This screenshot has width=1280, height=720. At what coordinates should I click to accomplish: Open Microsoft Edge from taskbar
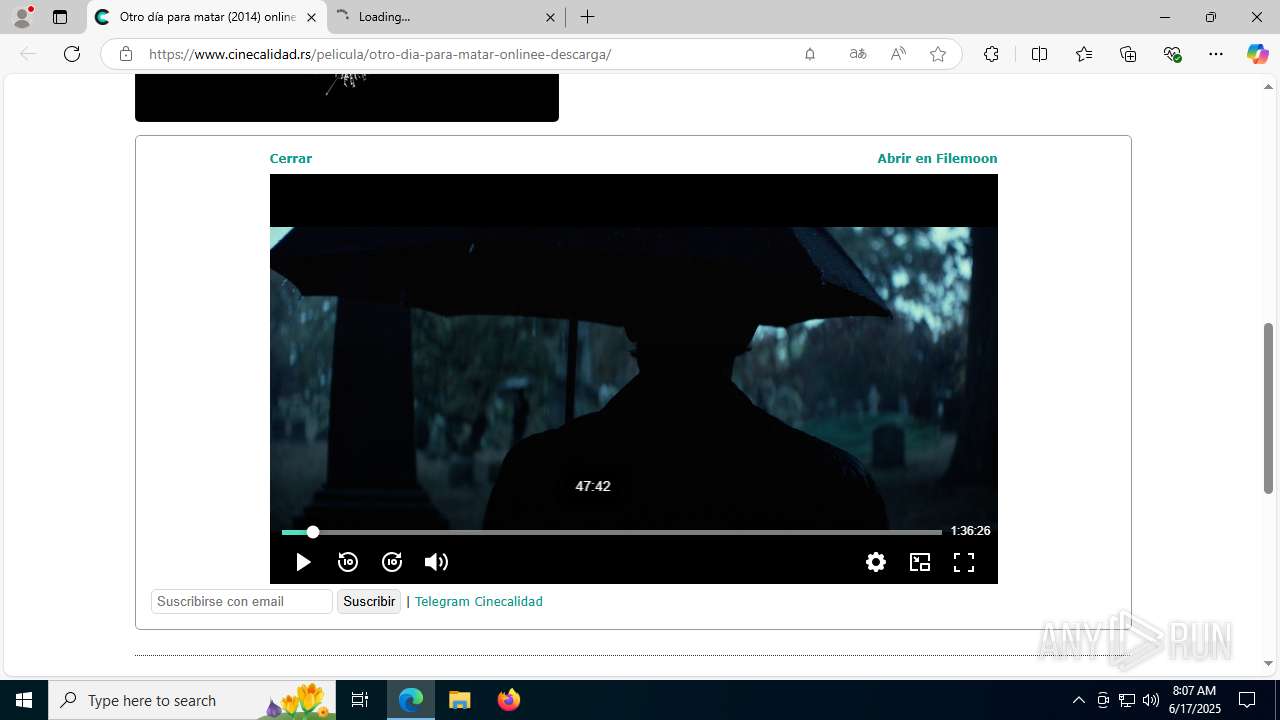click(x=411, y=700)
